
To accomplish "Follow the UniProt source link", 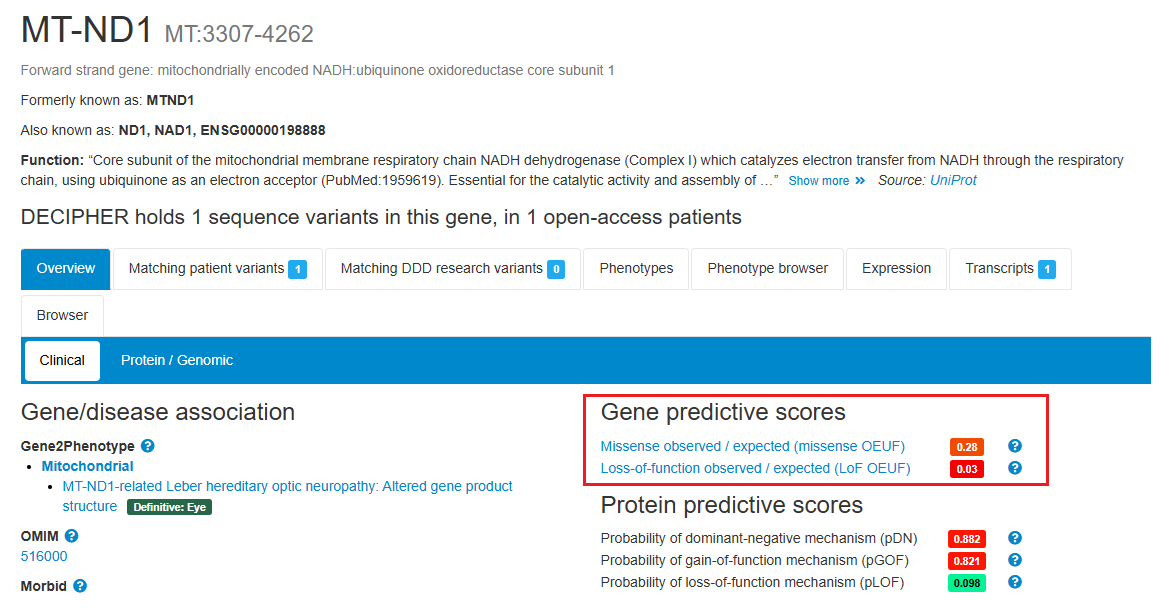I will coord(953,181).
